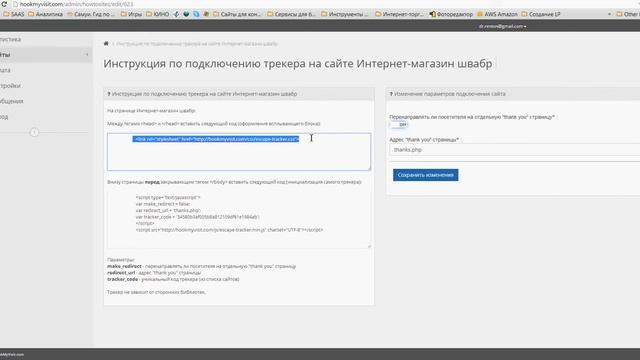Open the brown round icon bookmark before Сайты для кон
The width and height of the screenshot is (640, 360).
tap(206, 14)
